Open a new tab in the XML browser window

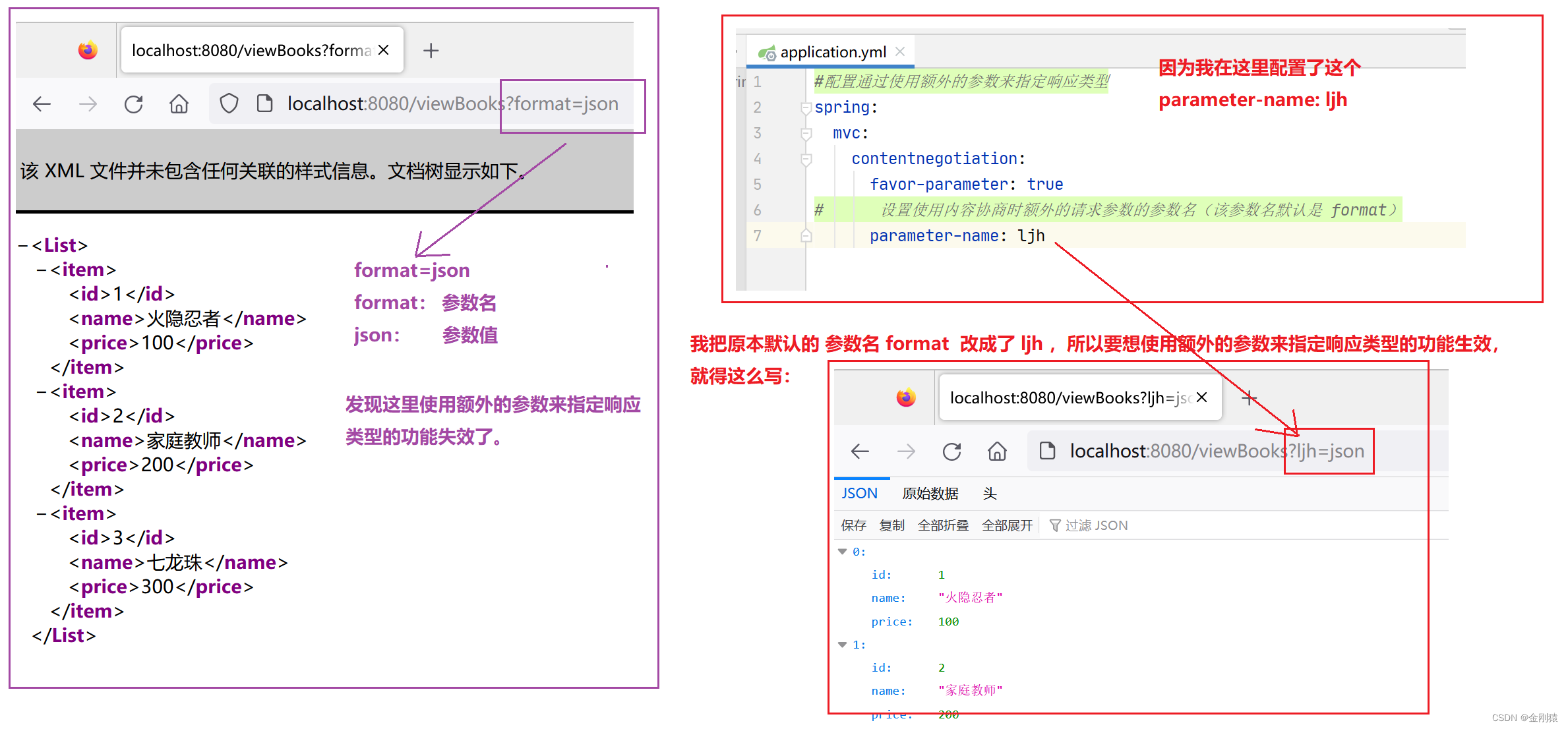click(x=431, y=50)
